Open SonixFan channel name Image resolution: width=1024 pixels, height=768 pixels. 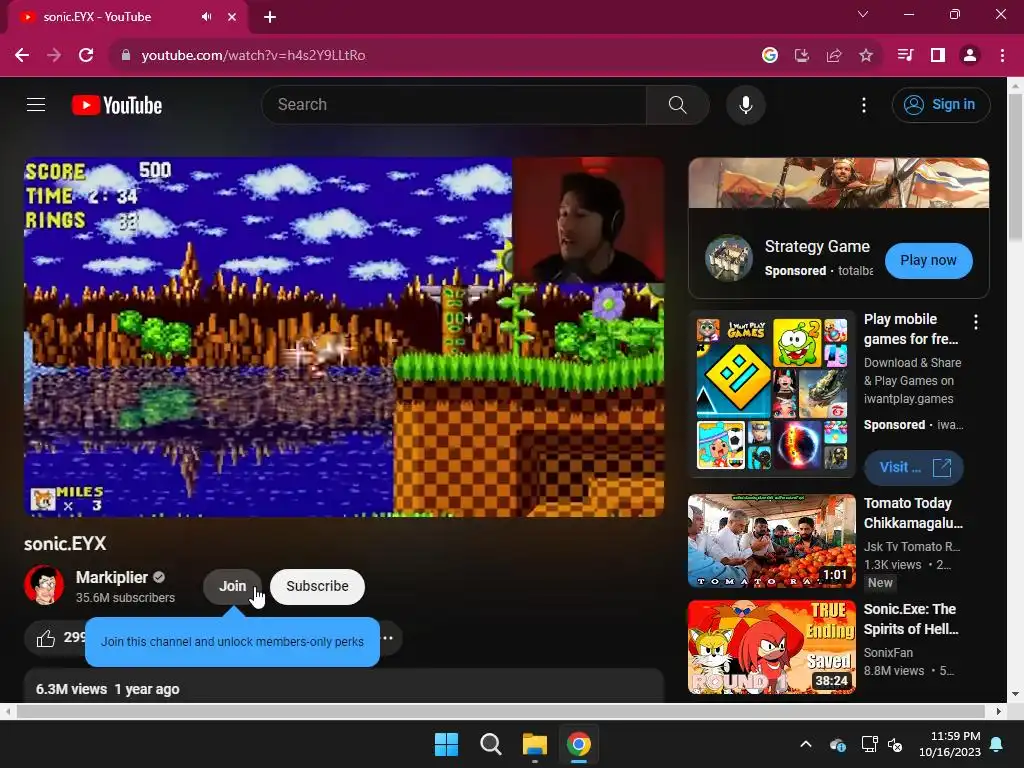[888, 652]
